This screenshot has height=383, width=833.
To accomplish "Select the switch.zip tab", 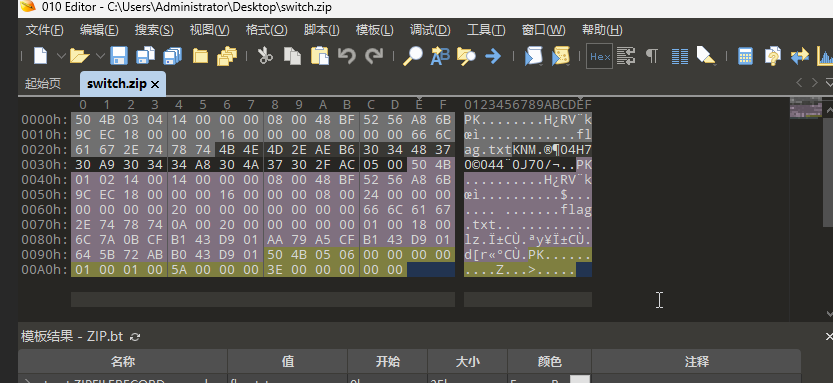I will pos(116,84).
